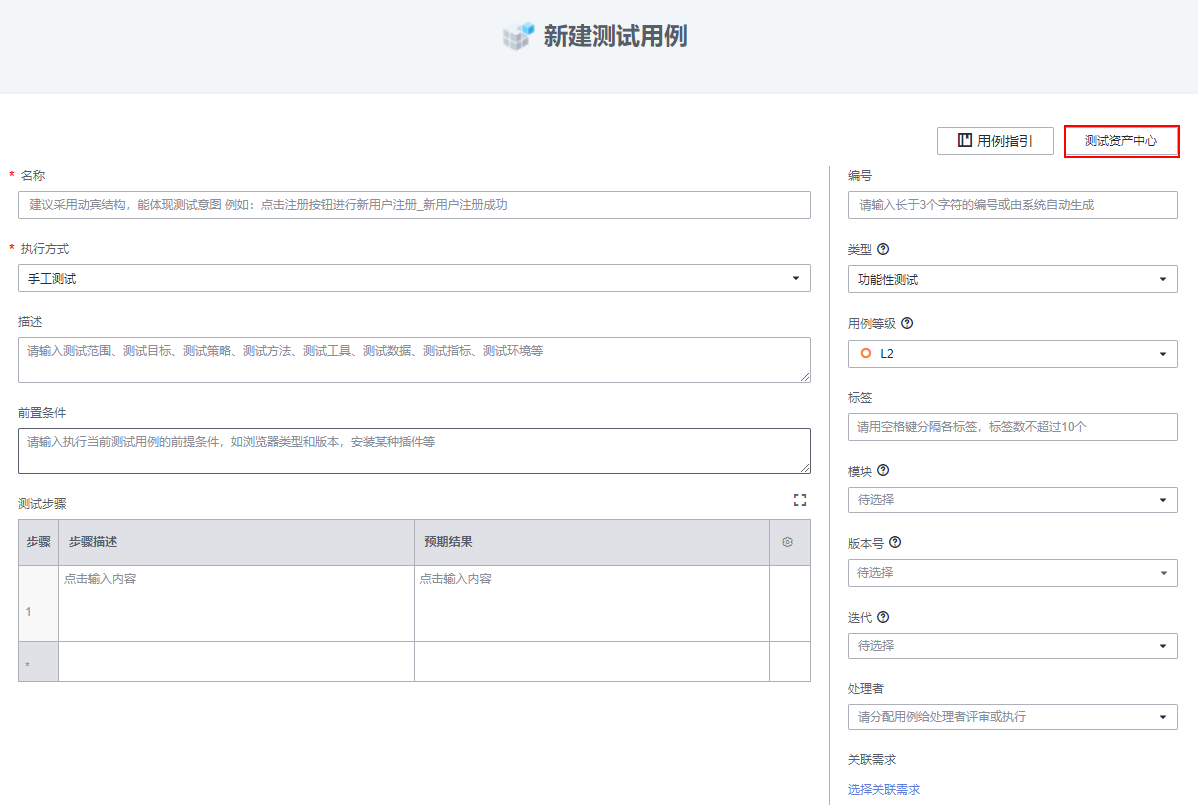
Task: Click the help icon beside 模块 label
Action: click(x=883, y=471)
